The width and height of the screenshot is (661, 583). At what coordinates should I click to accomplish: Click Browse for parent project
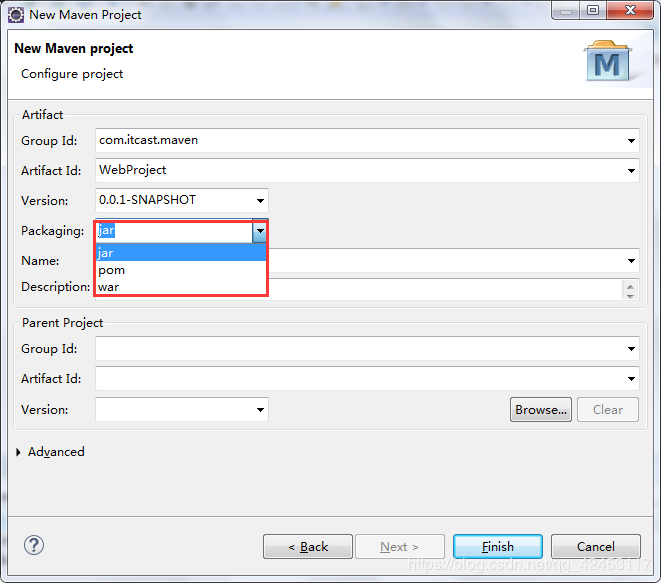click(540, 409)
